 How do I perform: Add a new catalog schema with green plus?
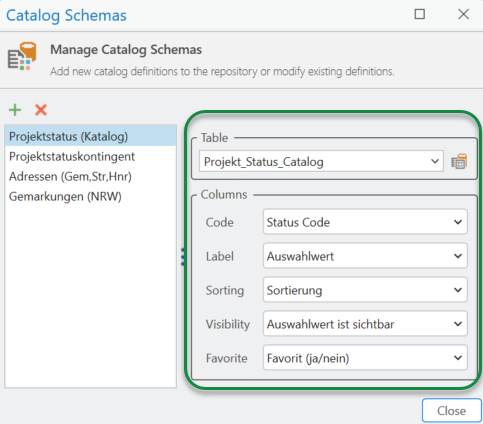(x=15, y=110)
